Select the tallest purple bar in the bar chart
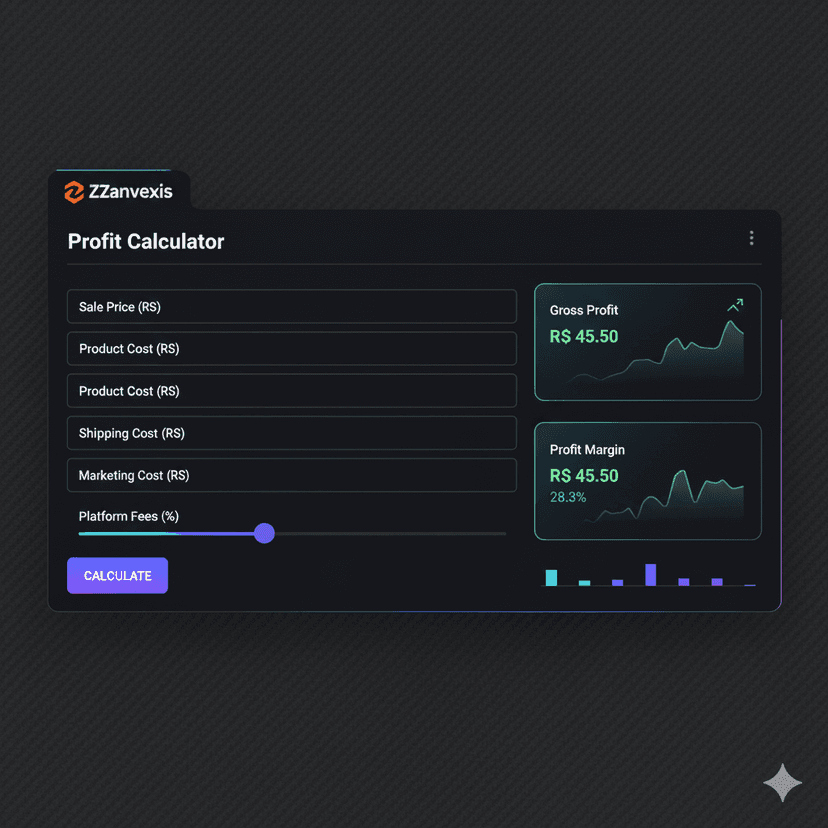This screenshot has height=828, width=828. point(651,574)
